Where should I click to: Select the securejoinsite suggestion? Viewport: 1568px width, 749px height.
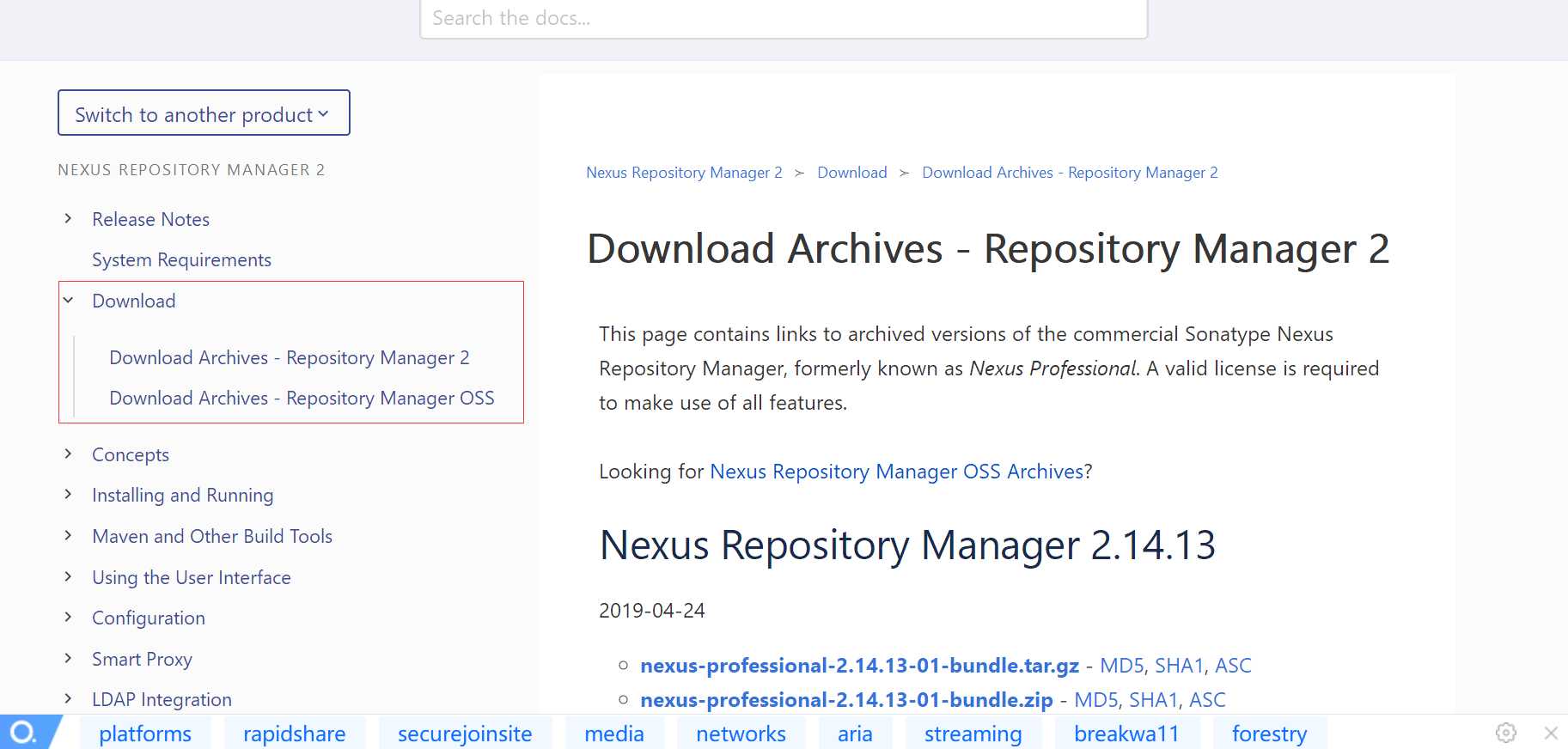point(465,734)
